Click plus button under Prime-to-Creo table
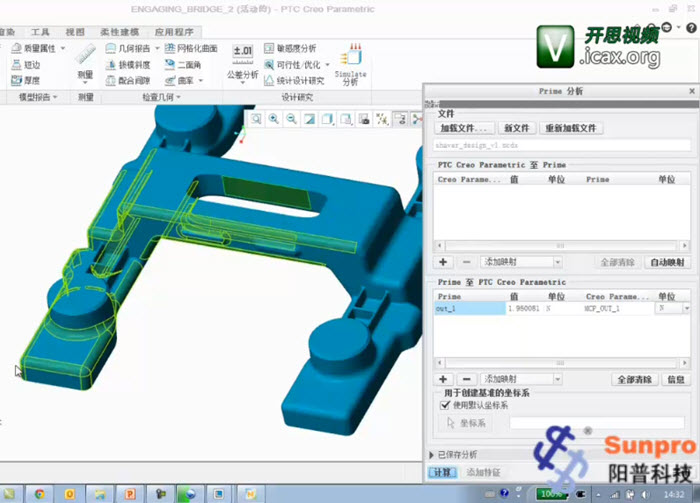The height and width of the screenshot is (503, 700). (x=443, y=379)
